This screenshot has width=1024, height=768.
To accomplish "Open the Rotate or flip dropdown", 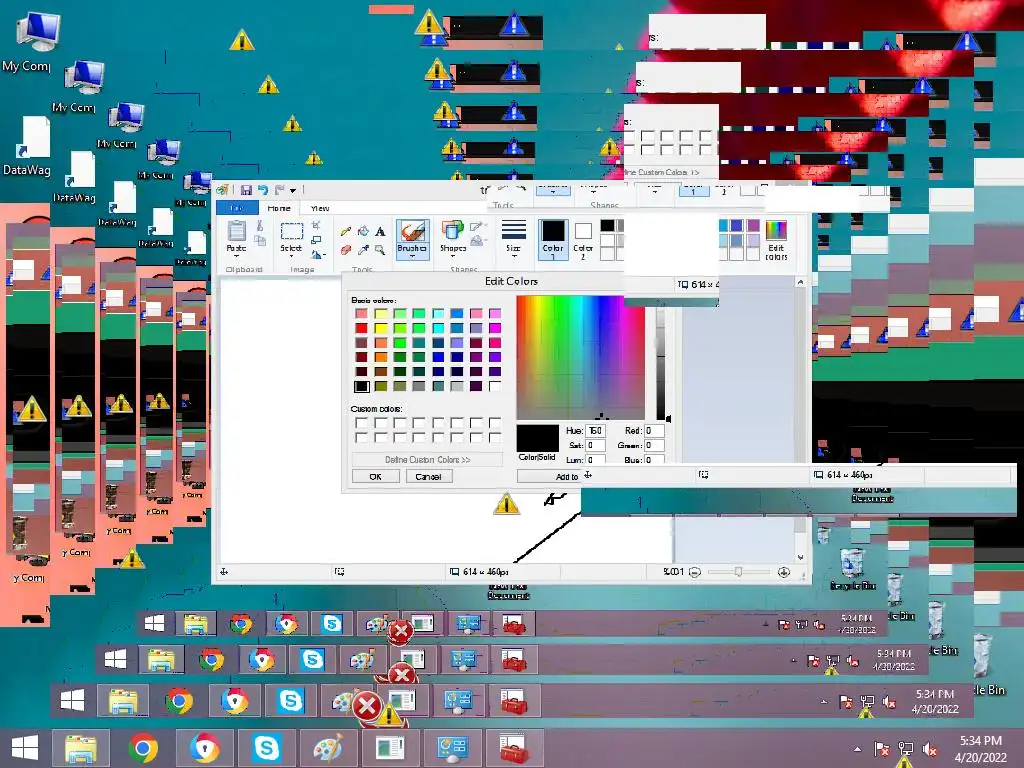I will 317,255.
